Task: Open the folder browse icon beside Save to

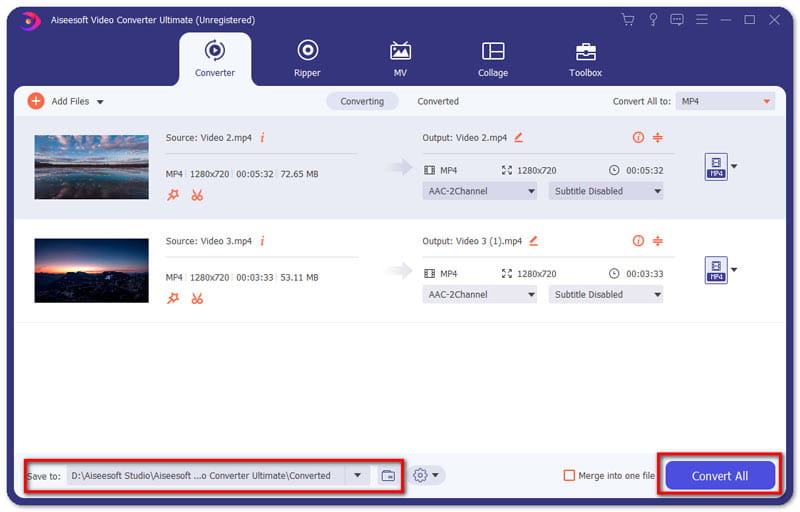Action: pyautogui.click(x=388, y=476)
